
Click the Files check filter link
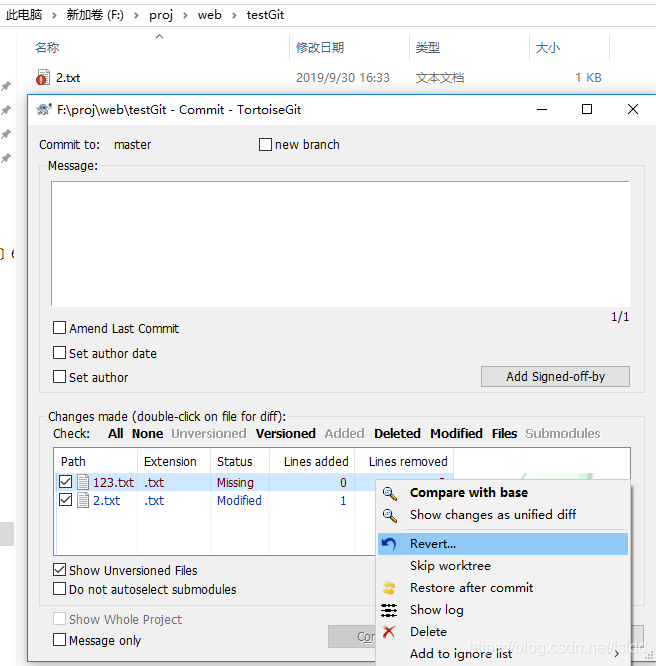tap(504, 434)
